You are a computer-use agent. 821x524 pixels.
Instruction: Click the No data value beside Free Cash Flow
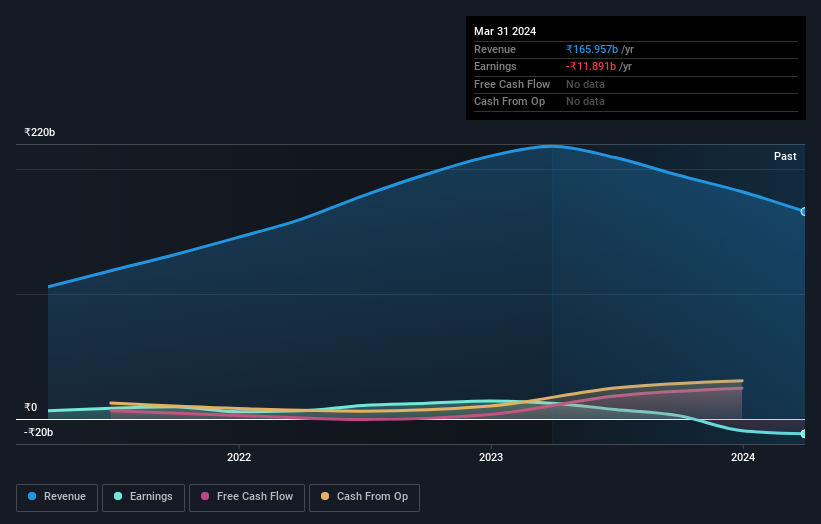pyautogui.click(x=585, y=84)
